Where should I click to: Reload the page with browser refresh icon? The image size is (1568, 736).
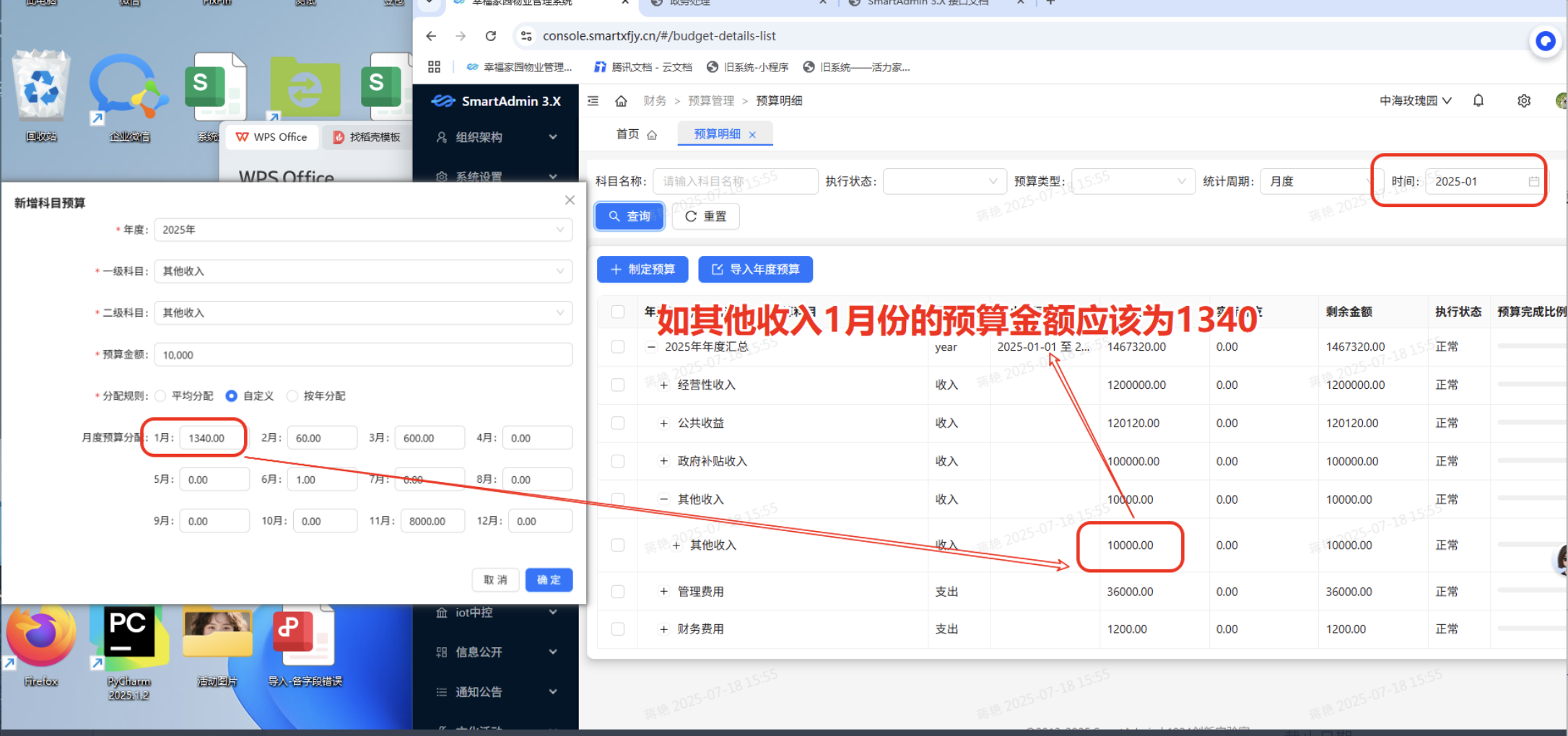(491, 36)
